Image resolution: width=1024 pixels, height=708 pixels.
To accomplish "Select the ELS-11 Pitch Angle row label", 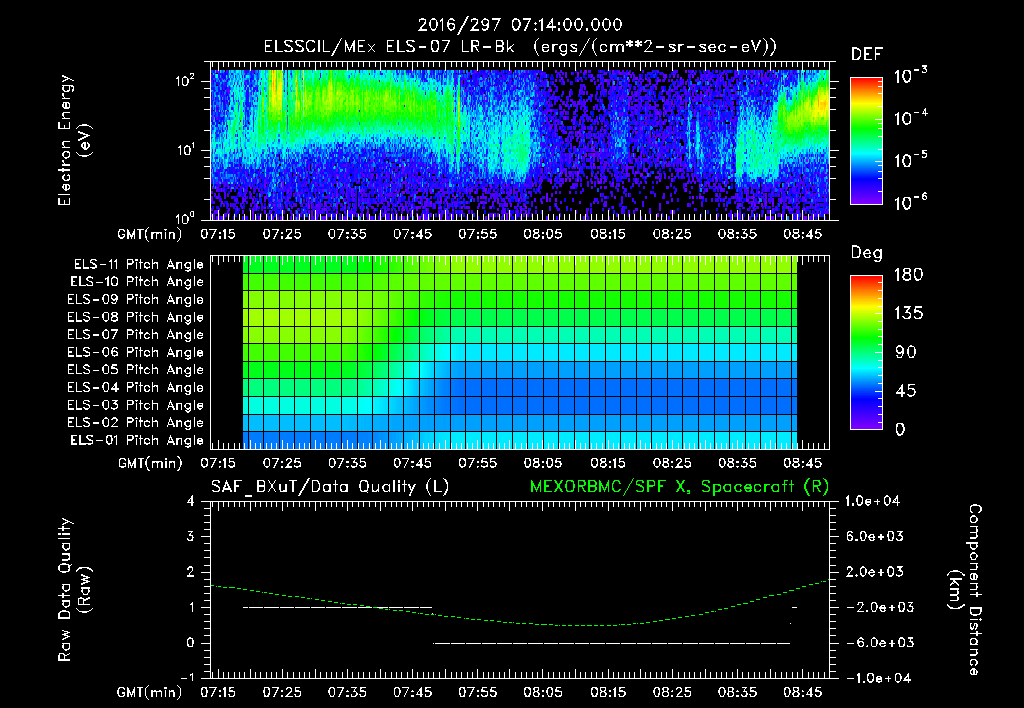I will [x=138, y=265].
